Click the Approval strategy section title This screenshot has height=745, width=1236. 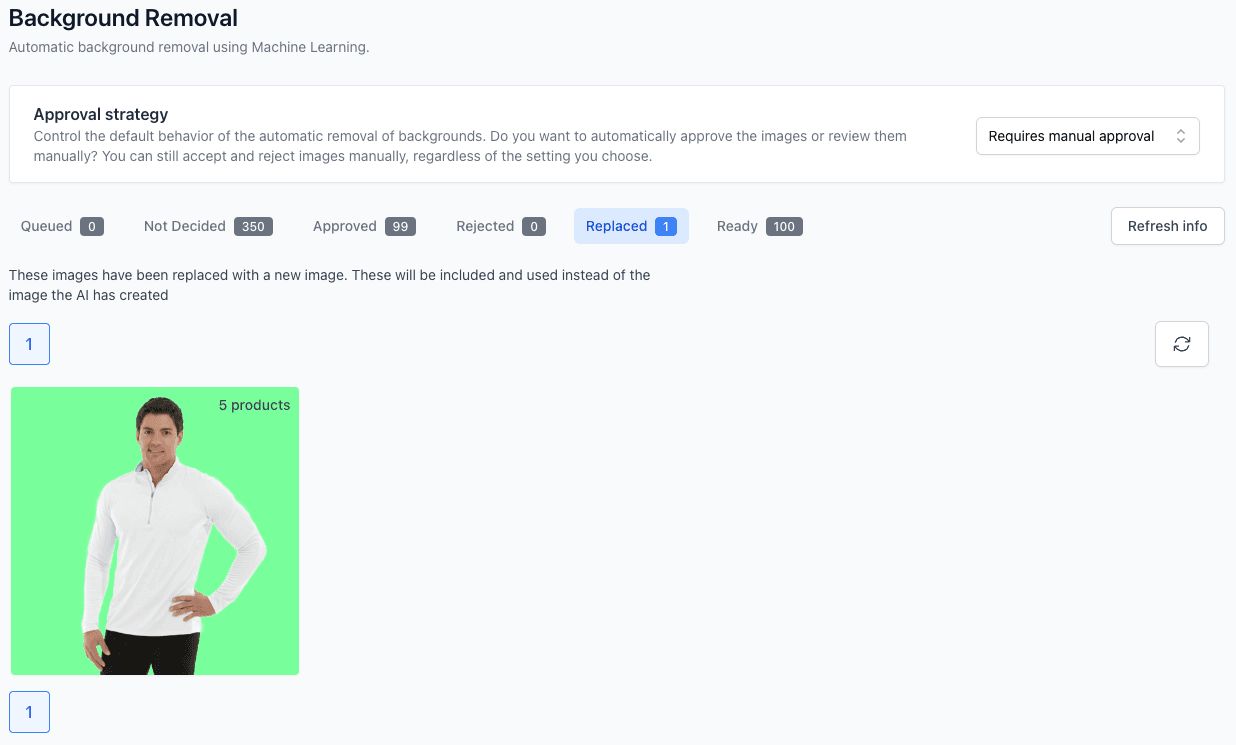coord(101,114)
